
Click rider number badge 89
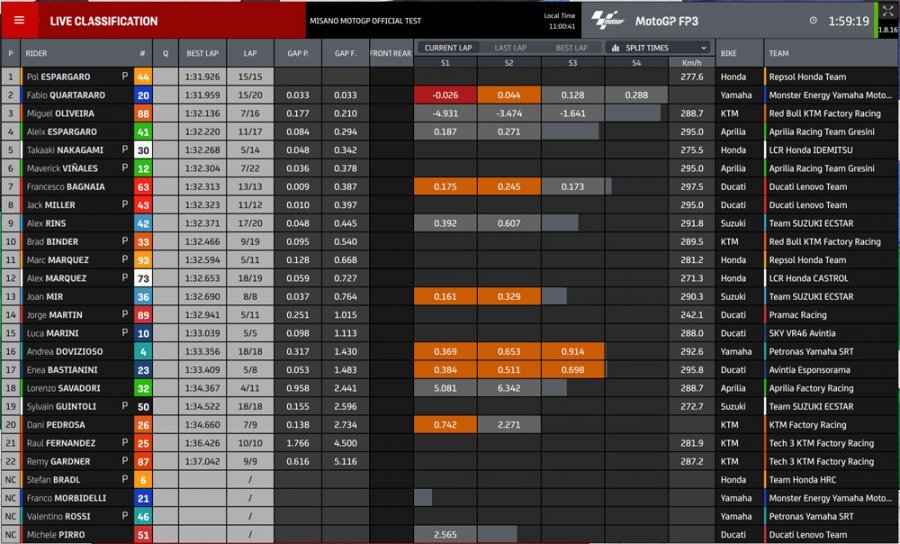pyautogui.click(x=143, y=316)
